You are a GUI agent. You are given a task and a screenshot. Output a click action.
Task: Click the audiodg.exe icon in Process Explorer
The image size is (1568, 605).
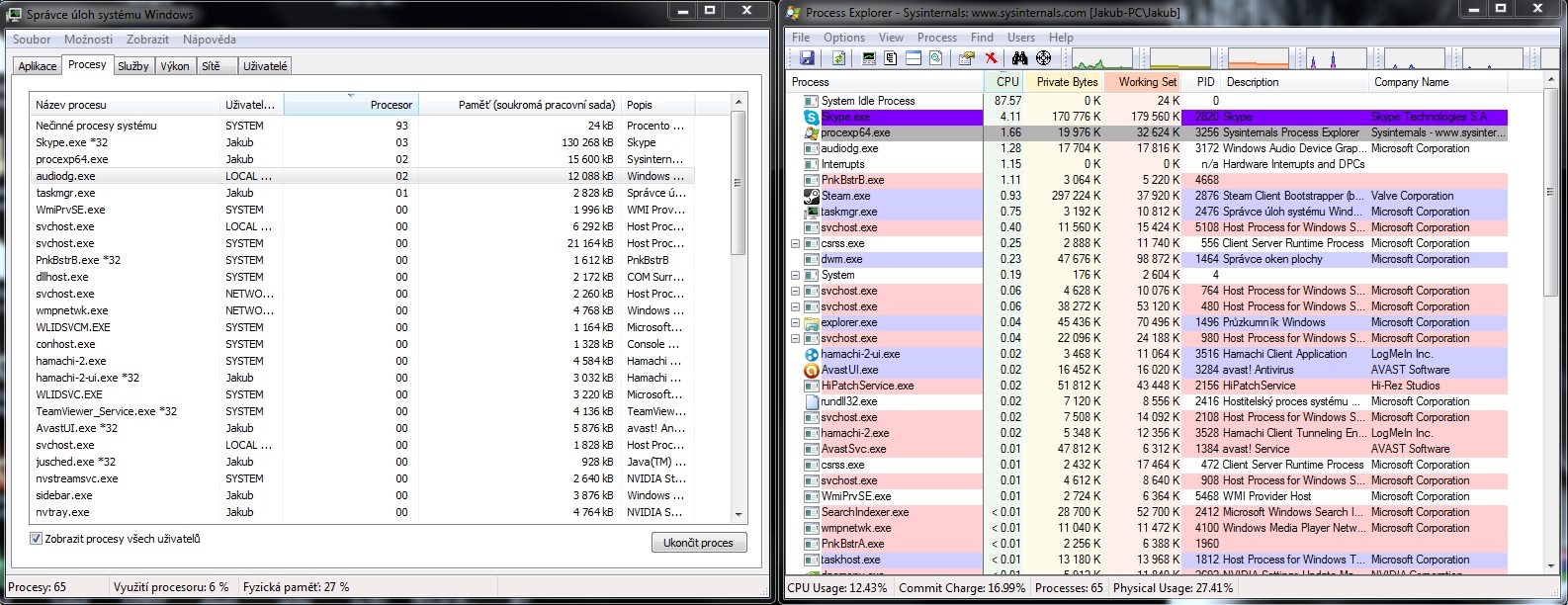pos(812,148)
